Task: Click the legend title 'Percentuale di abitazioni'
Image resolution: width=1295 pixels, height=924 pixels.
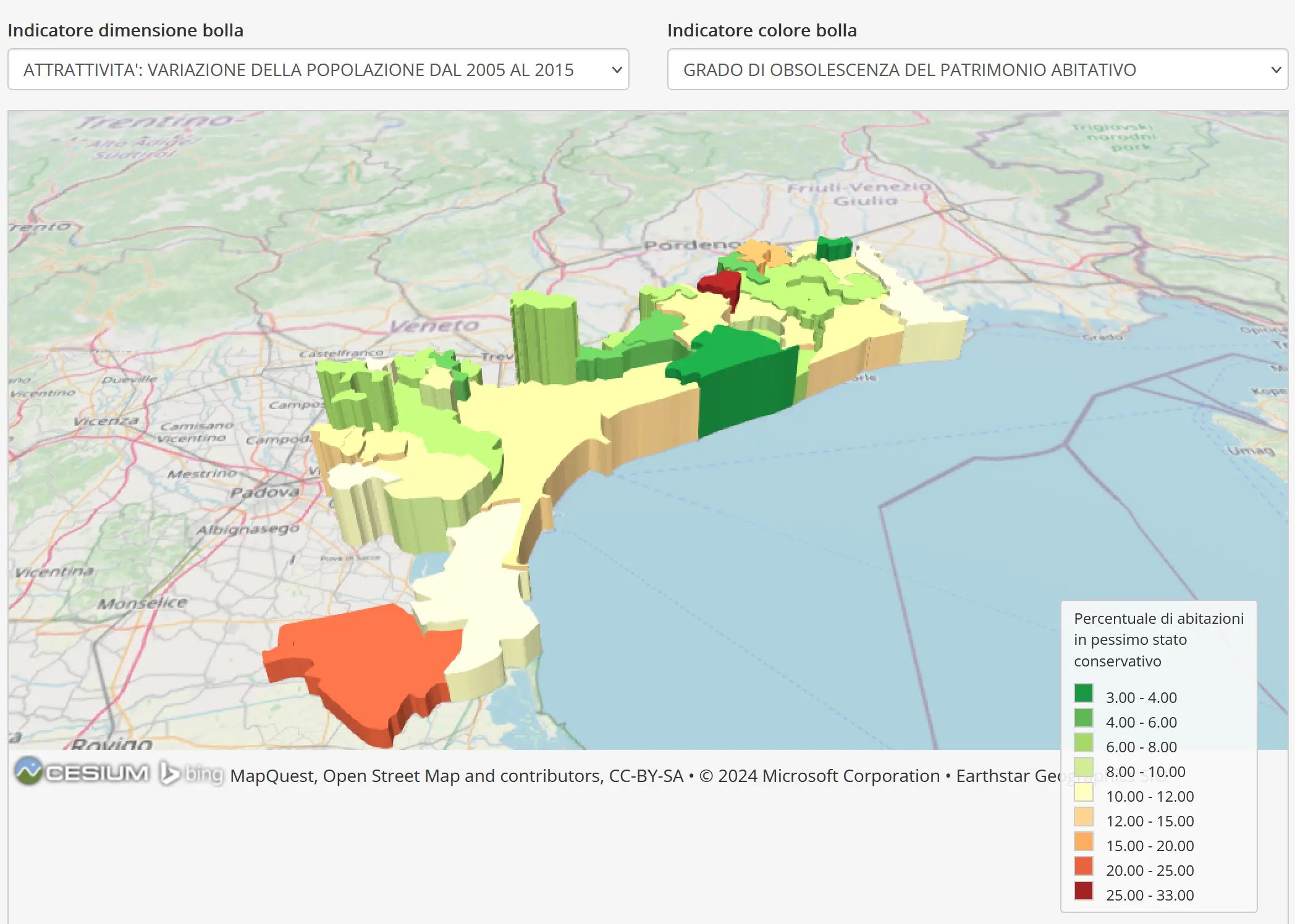Action: click(x=1158, y=618)
